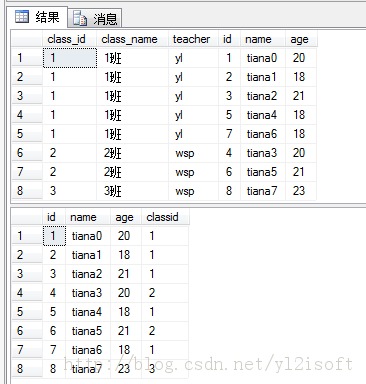This screenshot has width=366, height=384.
Task: Click the age column header in upper grid
Action: tap(301, 39)
